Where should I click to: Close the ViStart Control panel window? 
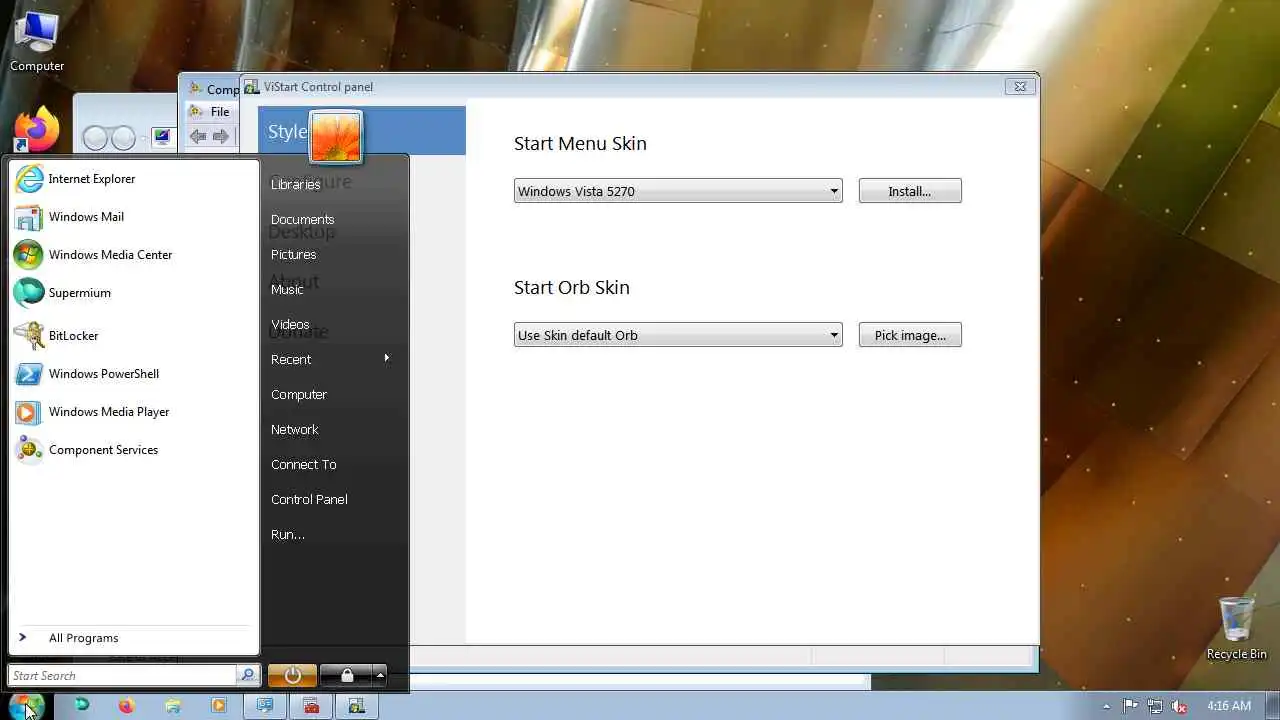(1019, 87)
